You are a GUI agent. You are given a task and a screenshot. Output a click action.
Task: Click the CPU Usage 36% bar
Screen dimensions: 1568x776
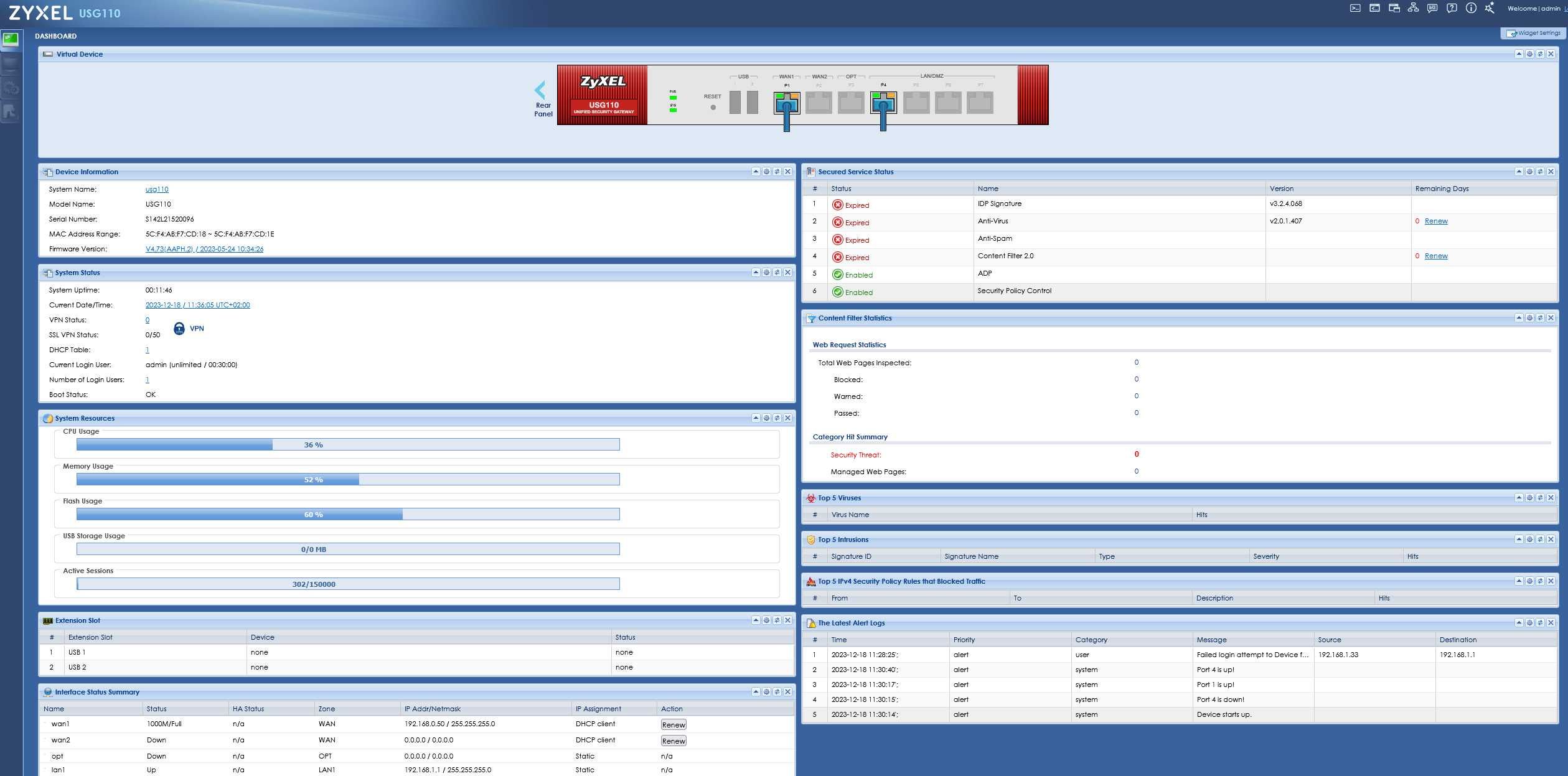pos(348,444)
